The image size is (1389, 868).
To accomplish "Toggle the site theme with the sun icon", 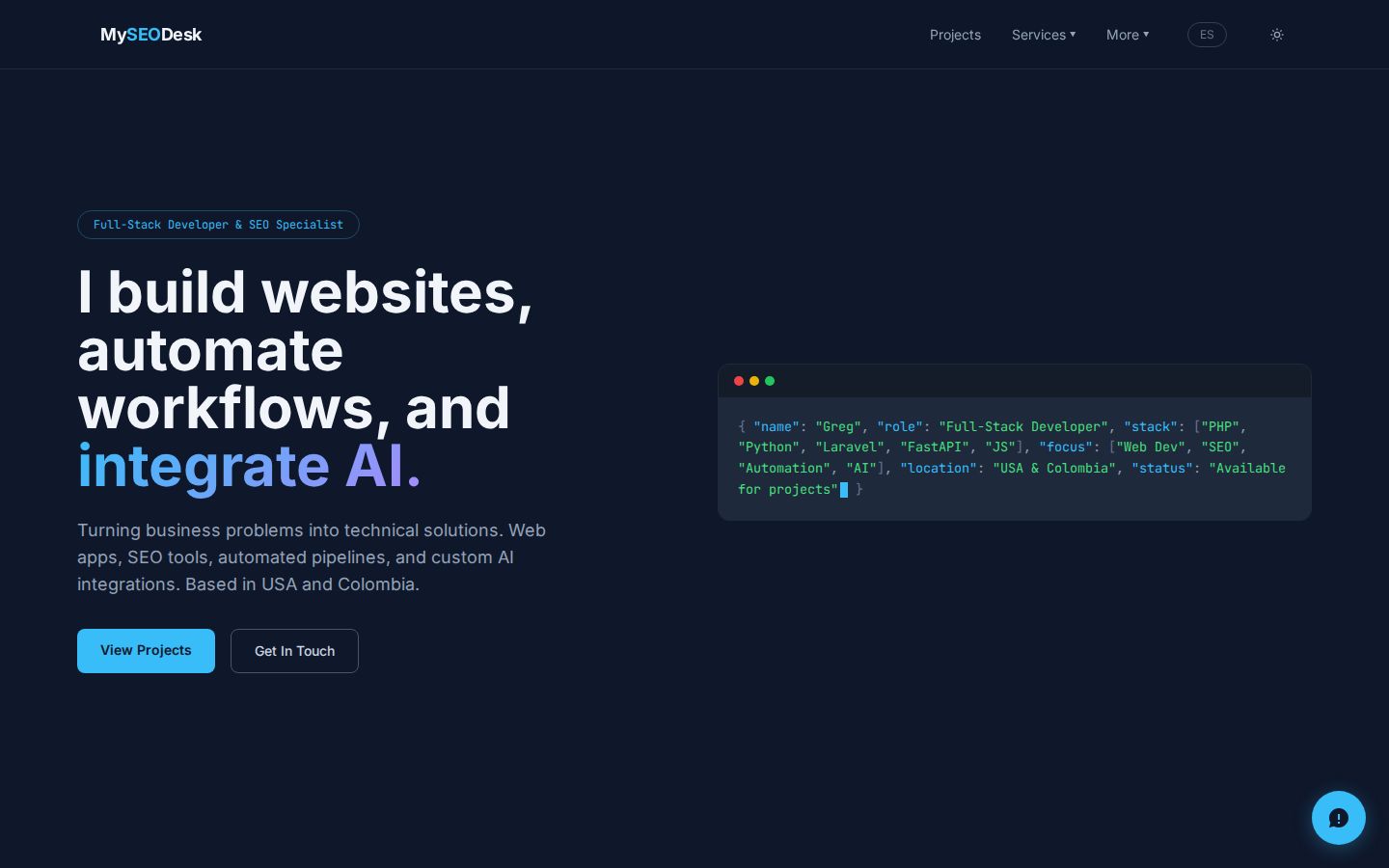I will 1277,35.
